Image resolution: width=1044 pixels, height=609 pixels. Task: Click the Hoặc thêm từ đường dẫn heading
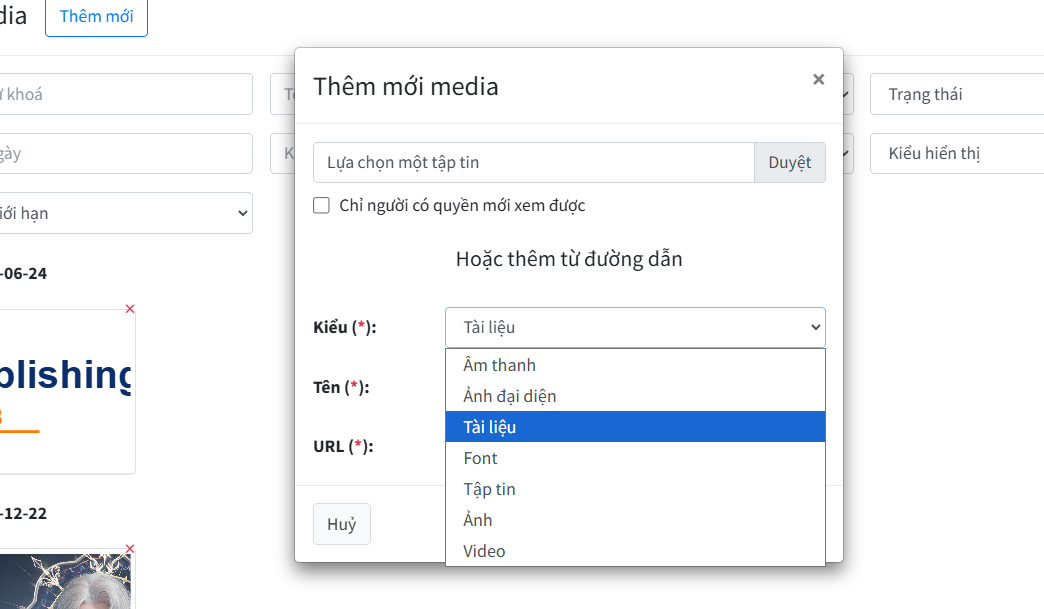[569, 259]
